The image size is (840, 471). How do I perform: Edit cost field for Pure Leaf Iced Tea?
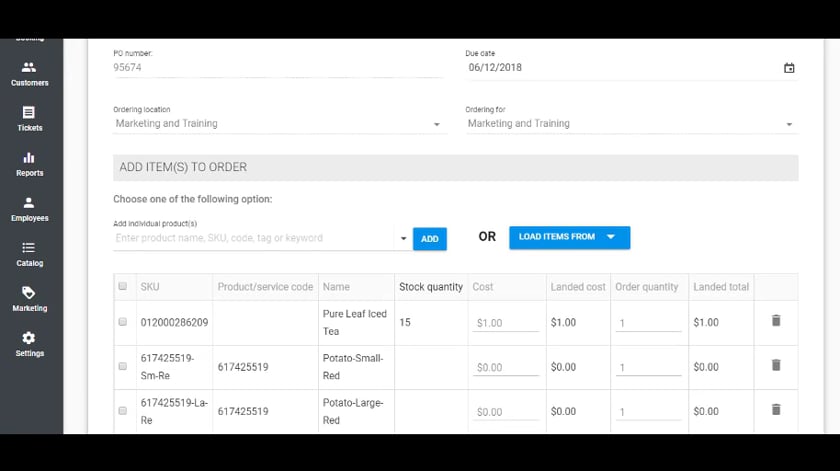pyautogui.click(x=505, y=323)
